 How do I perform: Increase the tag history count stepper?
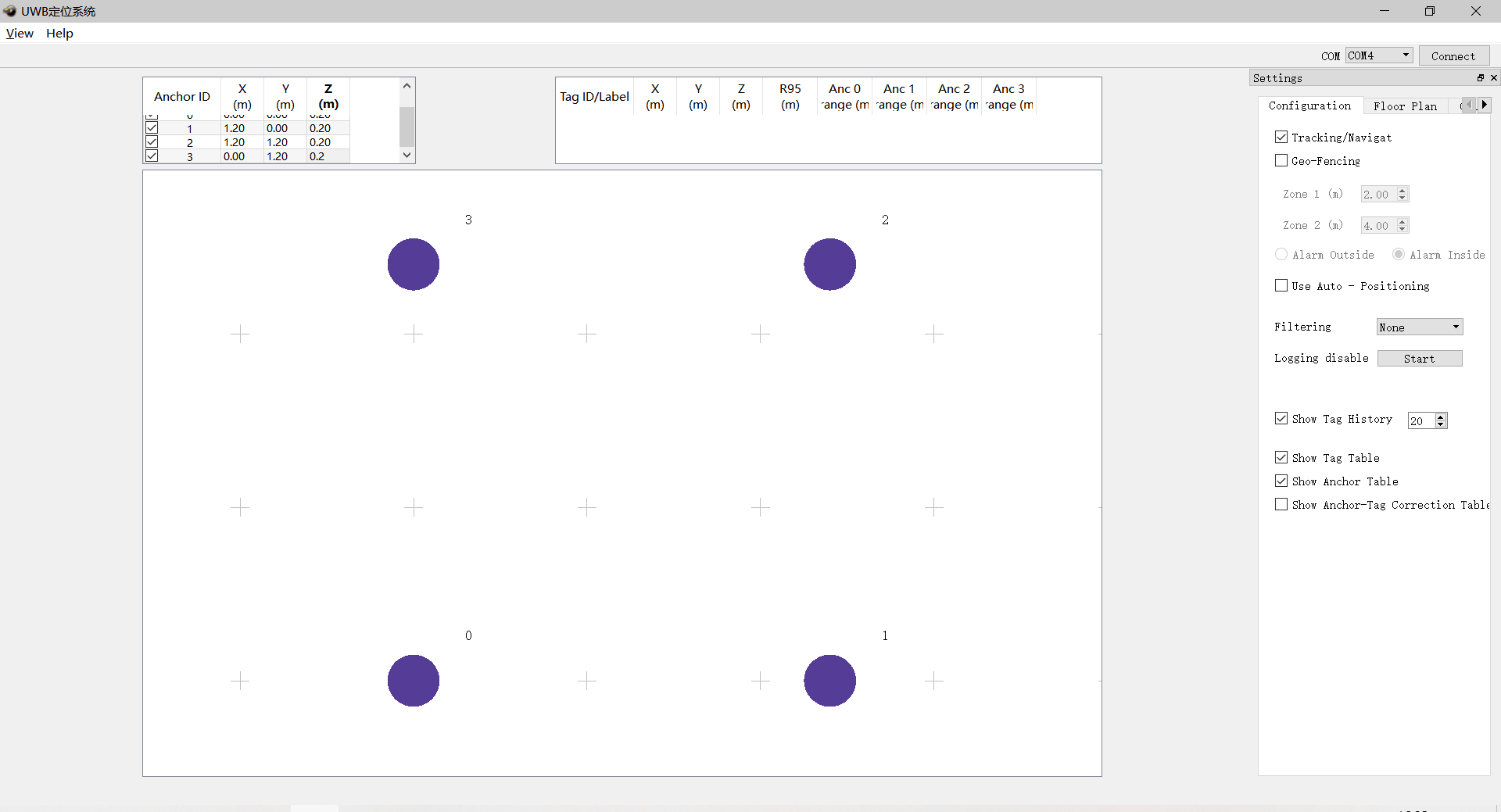(x=1441, y=417)
